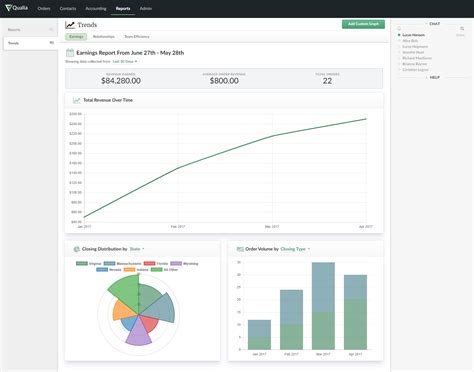Click the Trends line-chart header icon
The height and width of the screenshot is (372, 474).
click(x=70, y=25)
